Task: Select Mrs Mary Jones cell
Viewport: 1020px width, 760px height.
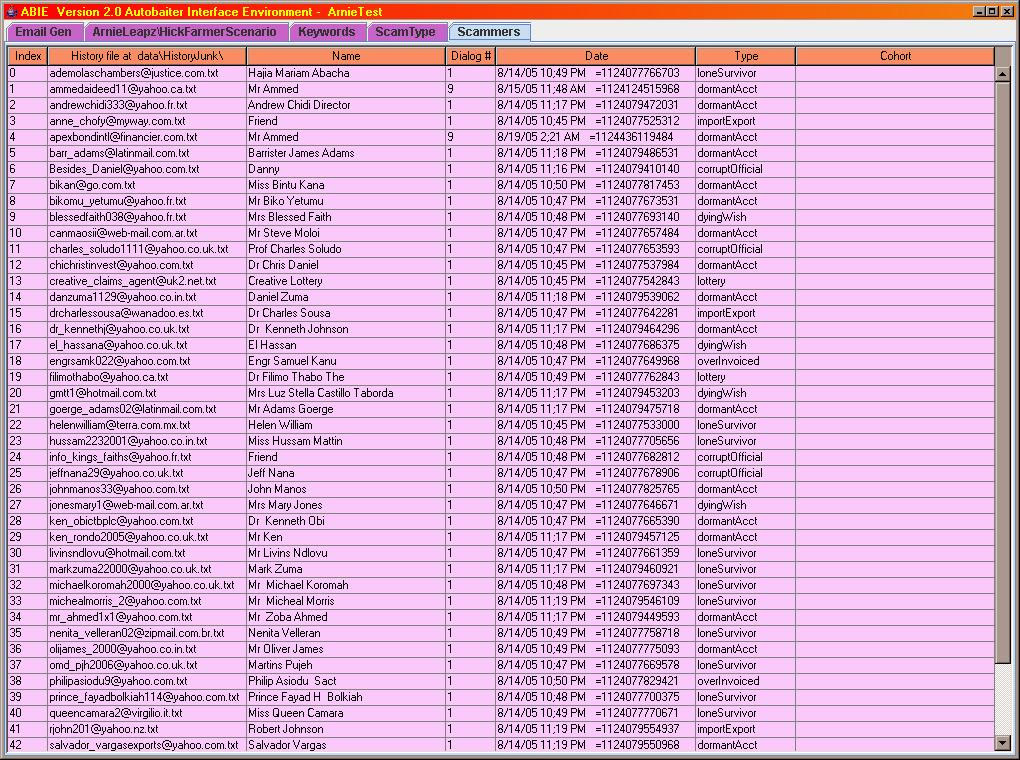Action: click(346, 505)
